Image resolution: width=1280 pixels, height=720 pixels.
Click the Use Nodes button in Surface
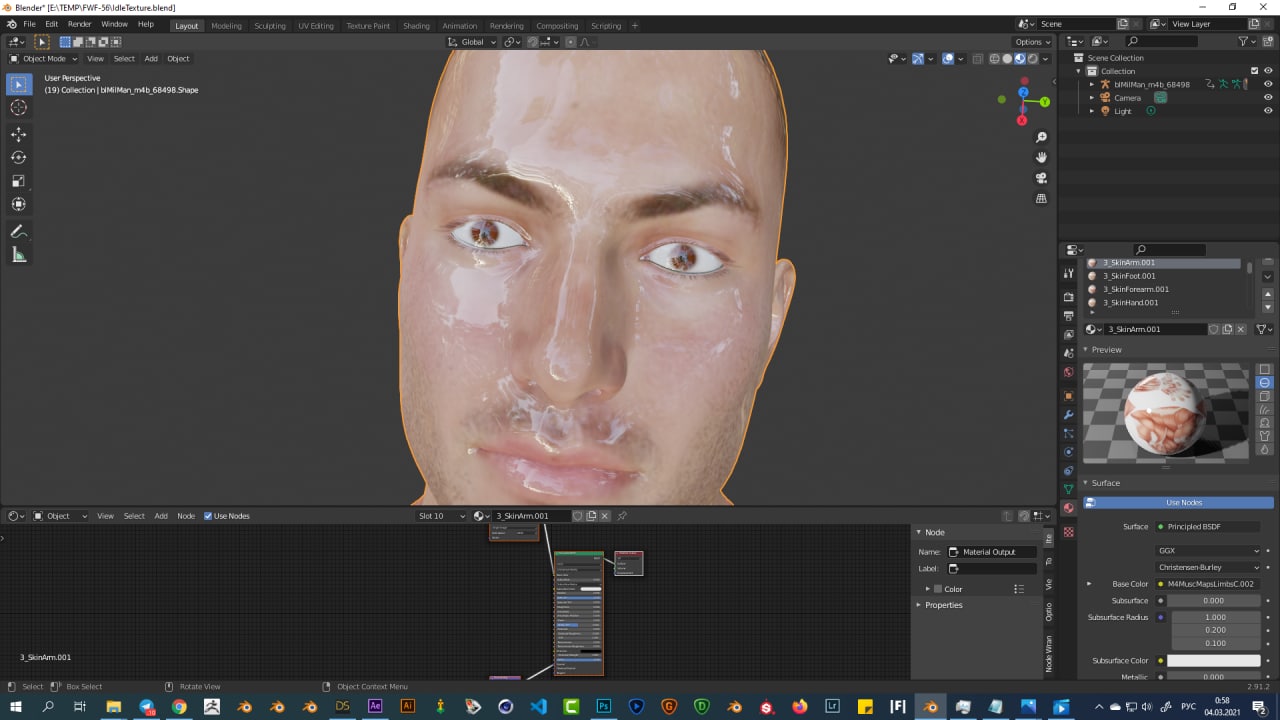coord(1178,503)
